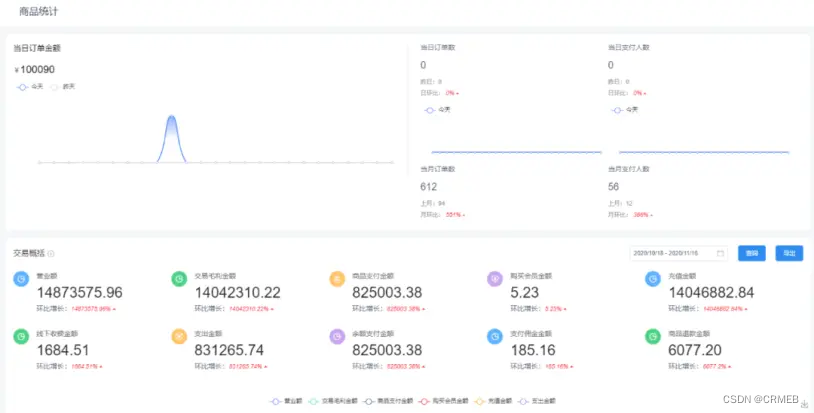The width and height of the screenshot is (814, 413).
Task: Click the 366% 月环比 figure
Action: [641, 215]
